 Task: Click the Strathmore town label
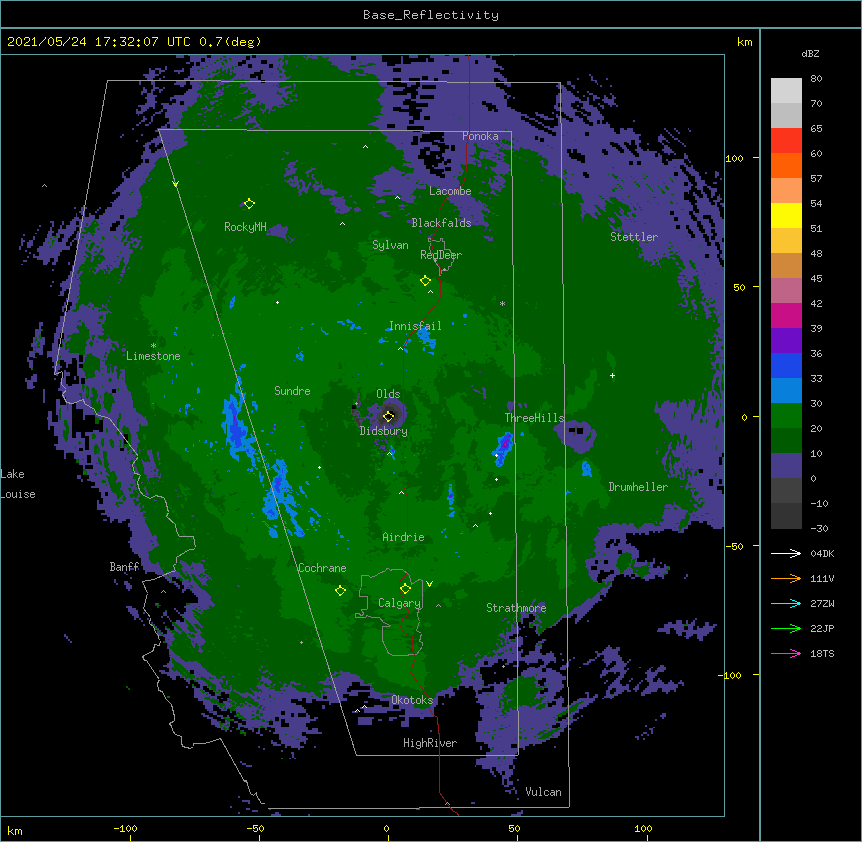click(x=516, y=608)
